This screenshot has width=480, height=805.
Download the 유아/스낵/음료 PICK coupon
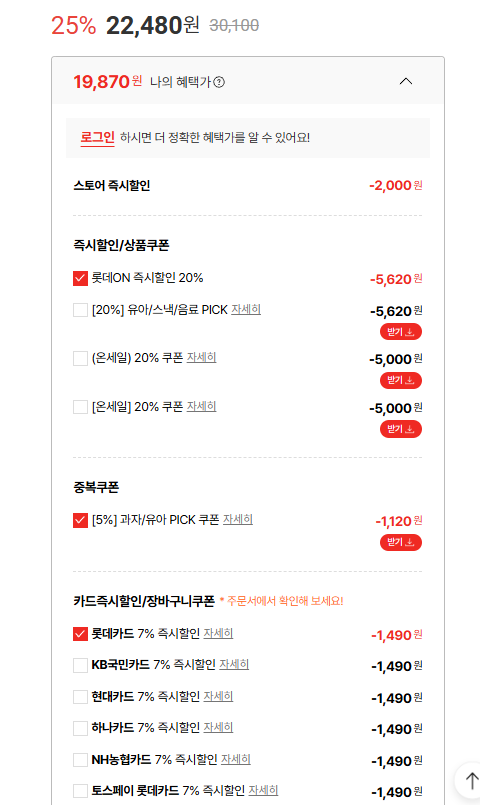point(401,332)
